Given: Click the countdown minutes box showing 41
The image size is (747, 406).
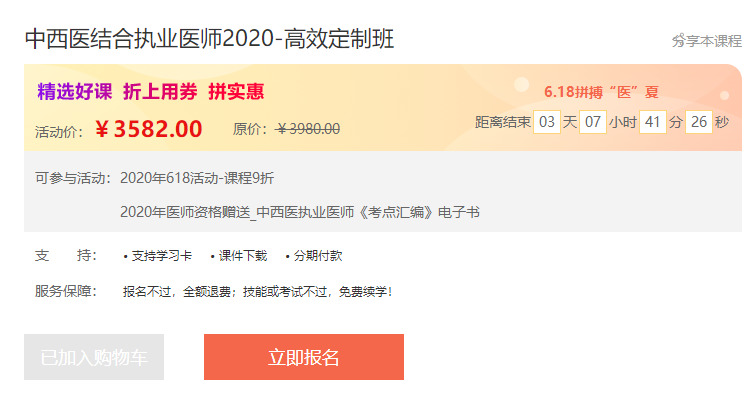Looking at the screenshot, I should tap(652, 122).
